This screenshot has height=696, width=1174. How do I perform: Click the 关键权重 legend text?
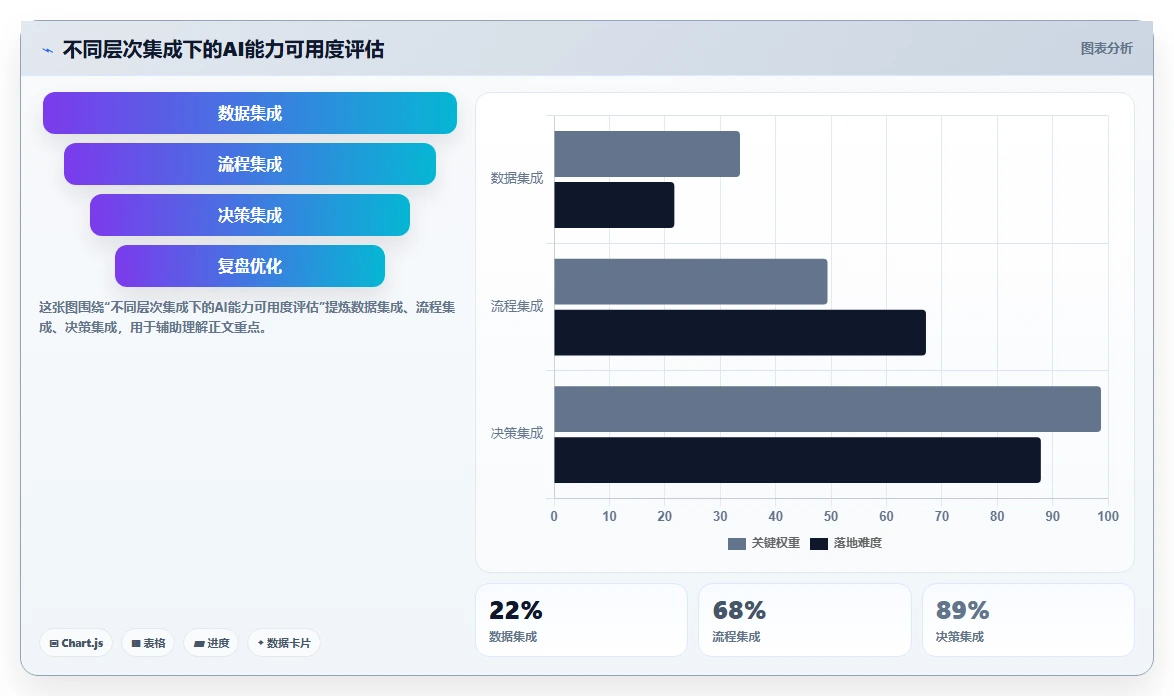click(x=776, y=543)
